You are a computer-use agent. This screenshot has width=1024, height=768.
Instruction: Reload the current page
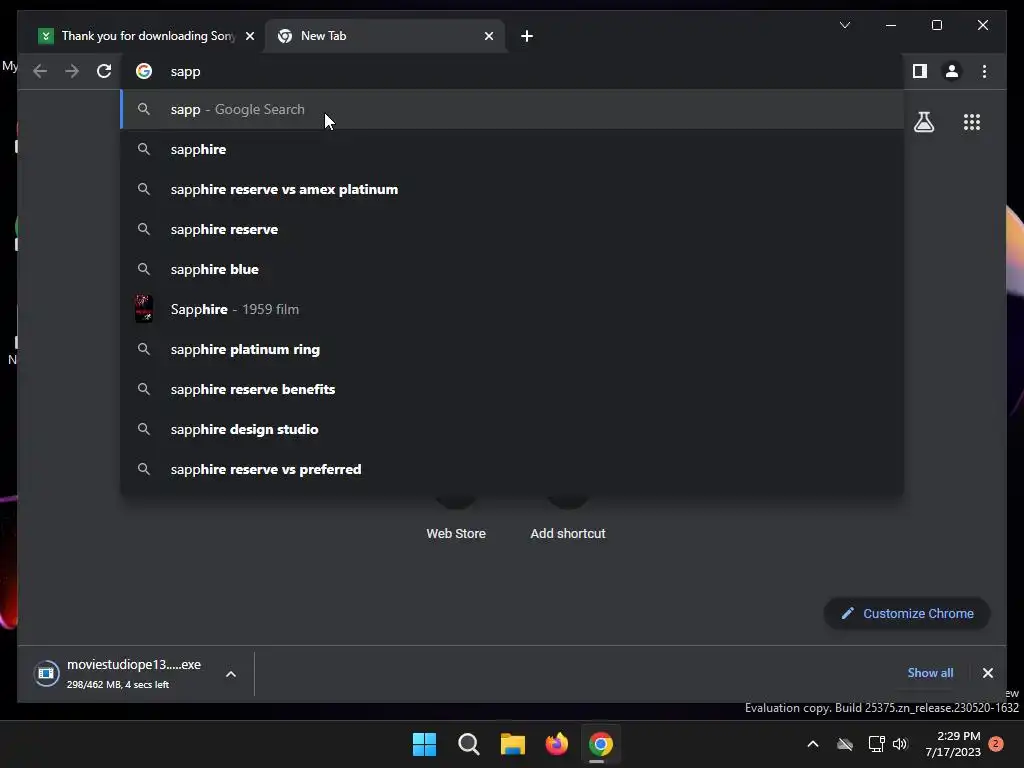[104, 71]
